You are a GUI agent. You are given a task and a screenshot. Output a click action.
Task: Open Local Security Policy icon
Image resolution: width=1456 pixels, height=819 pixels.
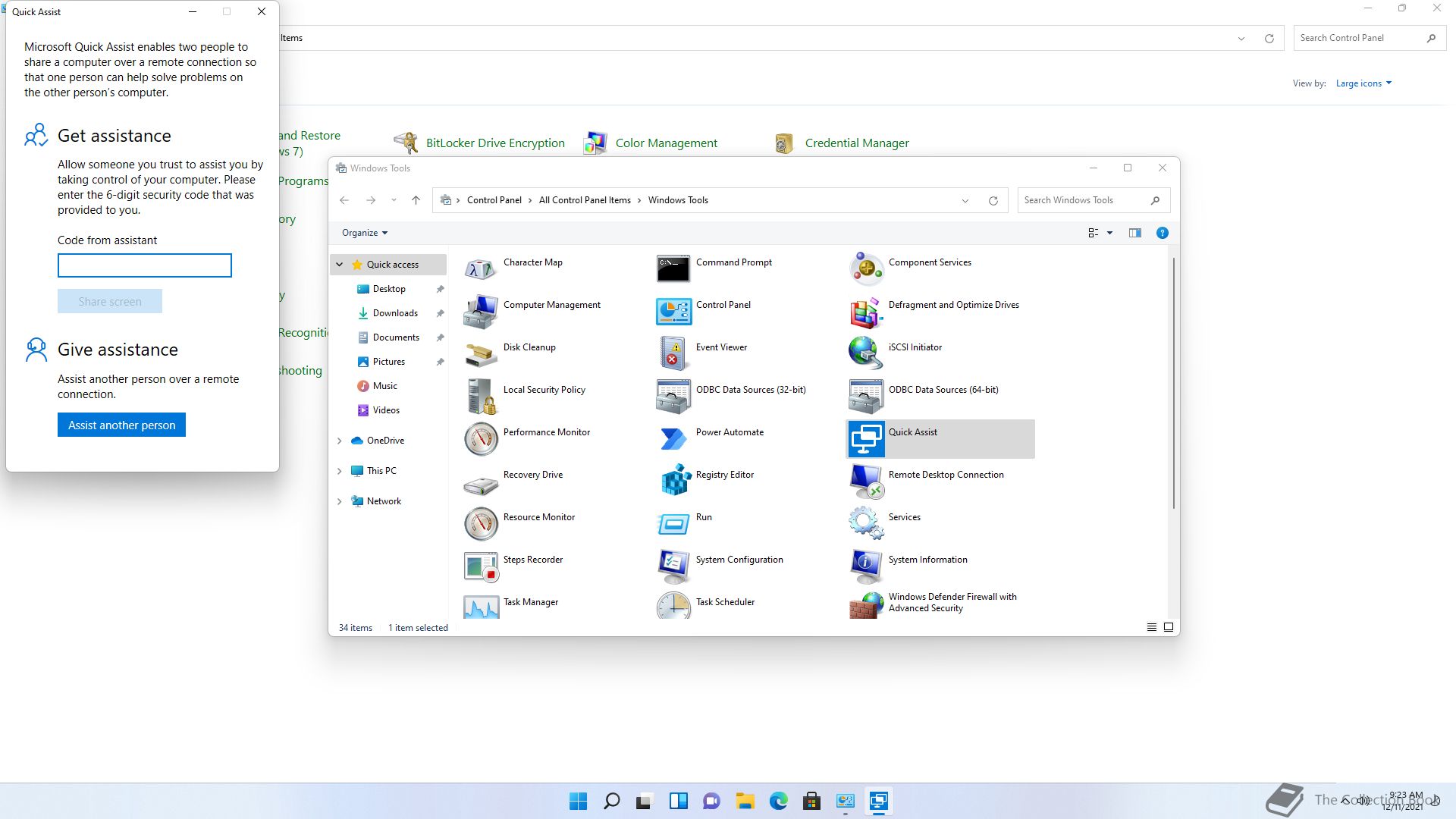pyautogui.click(x=481, y=396)
